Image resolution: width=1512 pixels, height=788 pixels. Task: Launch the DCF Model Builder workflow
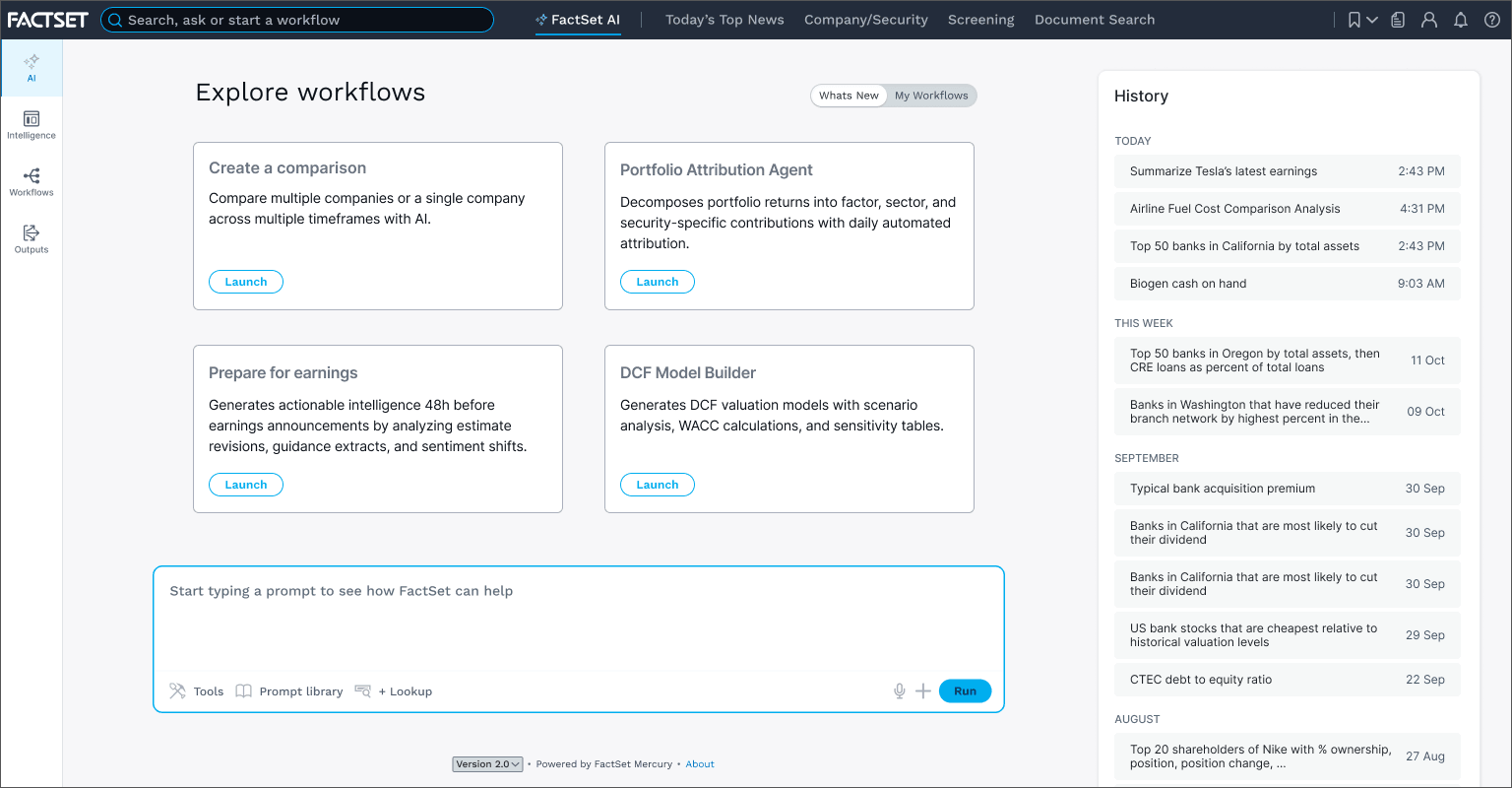click(658, 485)
